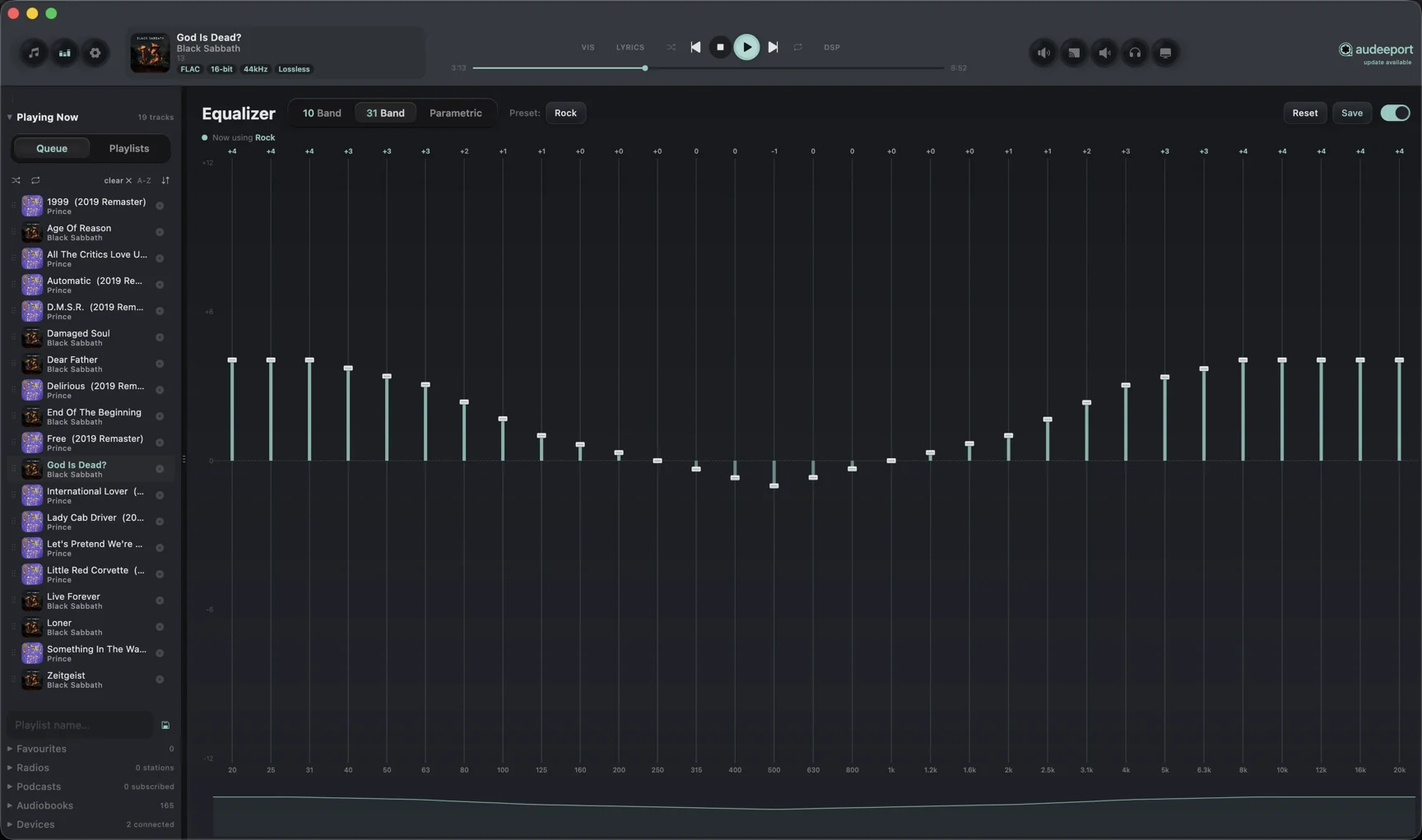Expand the Favourites section
Image resolution: width=1422 pixels, height=840 pixels.
9,749
